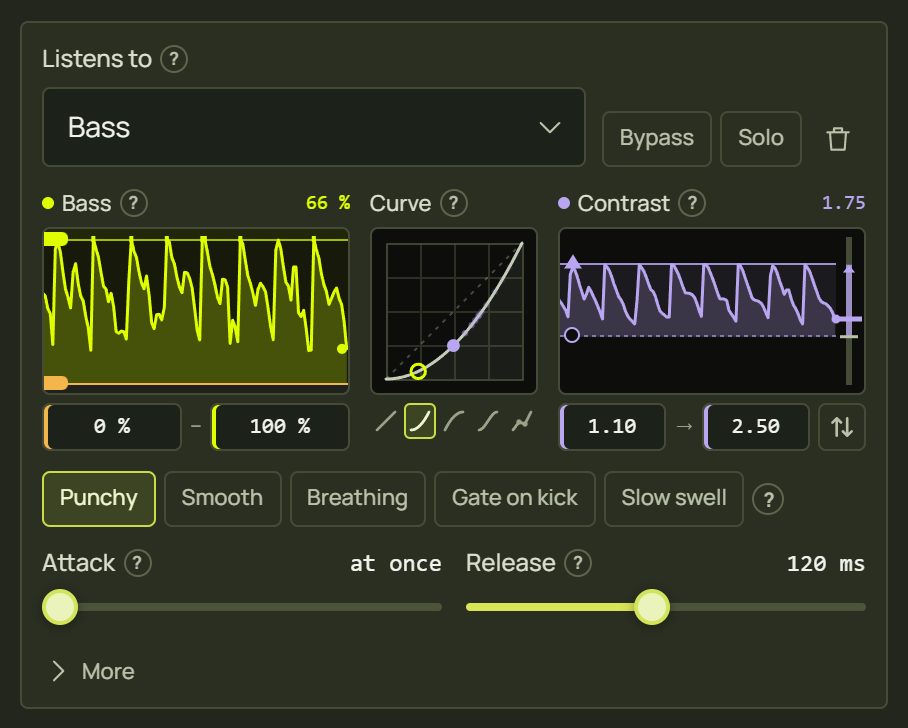Toggle the Bypass button
908x728 pixels.
point(657,138)
